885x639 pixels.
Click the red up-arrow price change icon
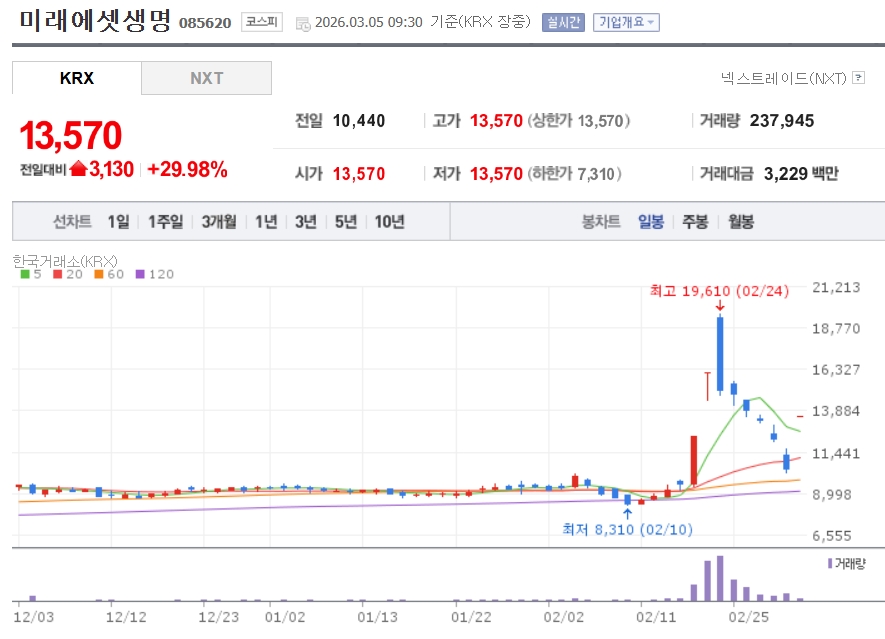coord(78,168)
